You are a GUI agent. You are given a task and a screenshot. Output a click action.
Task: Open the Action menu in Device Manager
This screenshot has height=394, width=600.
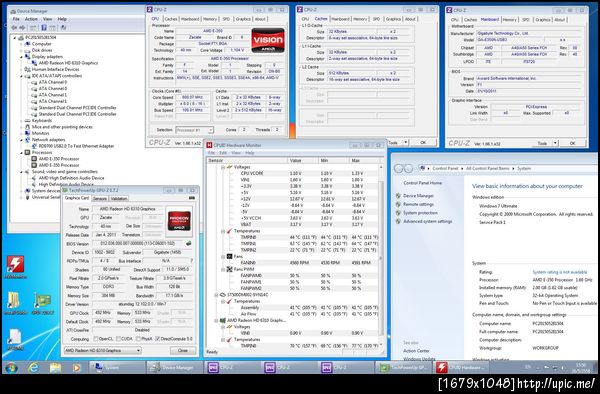tap(31, 19)
